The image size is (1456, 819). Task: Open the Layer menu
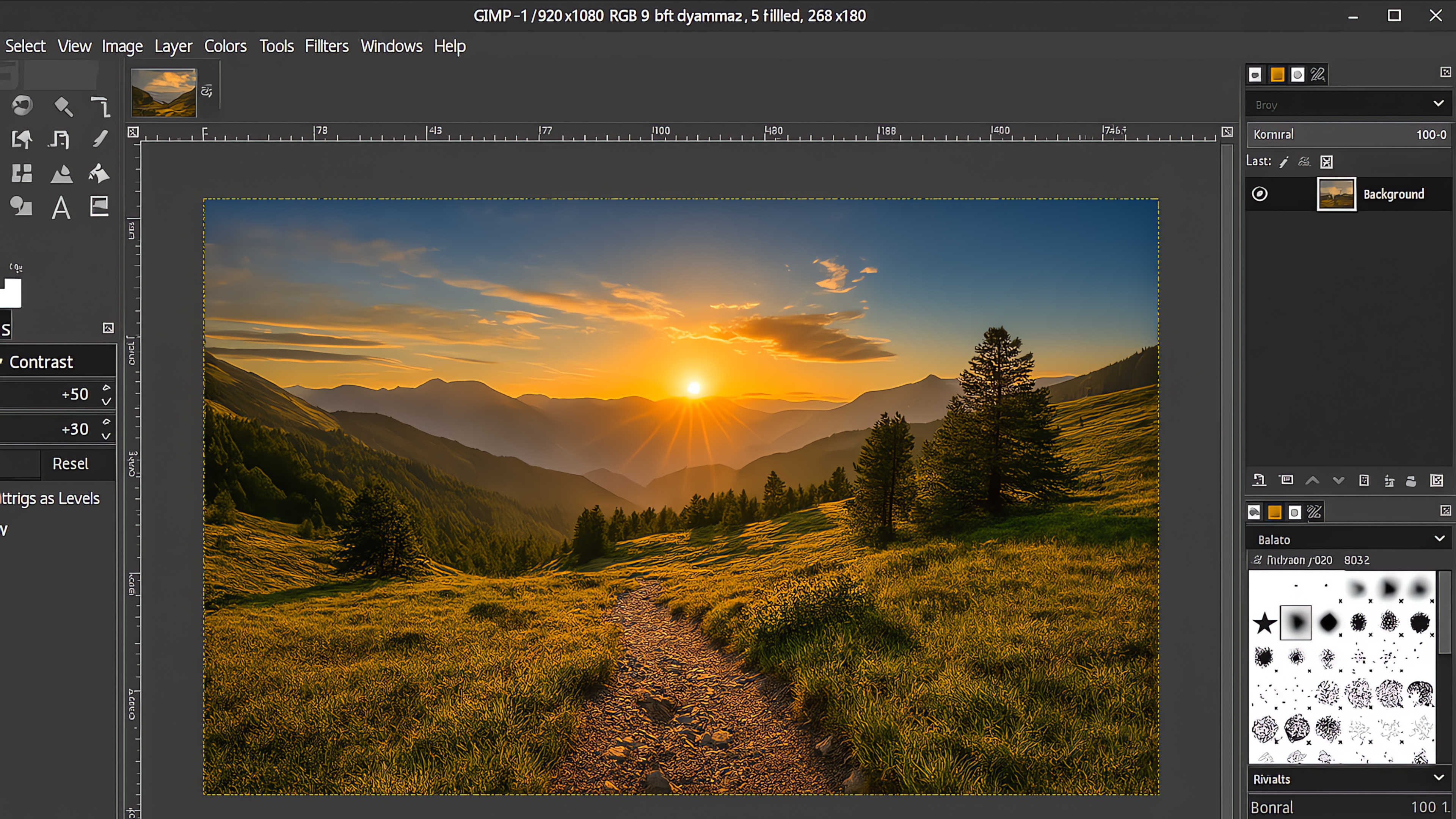tap(173, 46)
